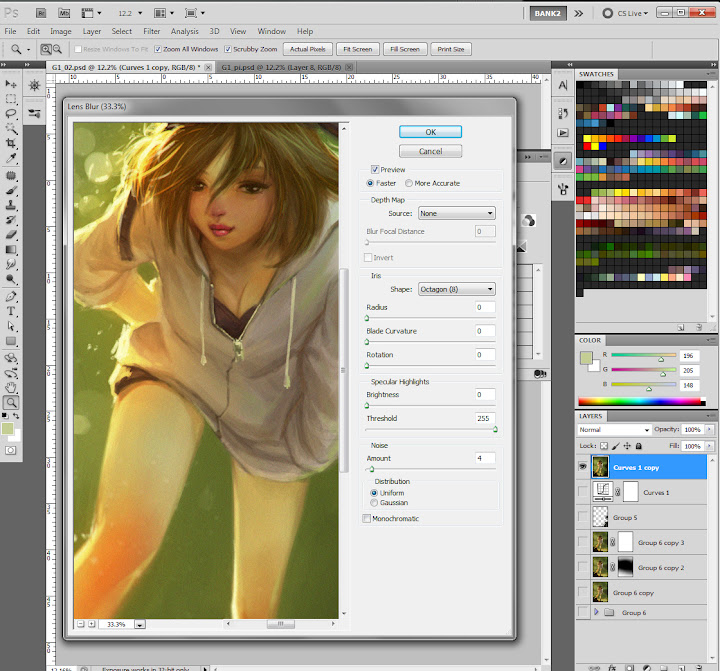
Task: Click the noise Amount input field
Action: [x=485, y=458]
